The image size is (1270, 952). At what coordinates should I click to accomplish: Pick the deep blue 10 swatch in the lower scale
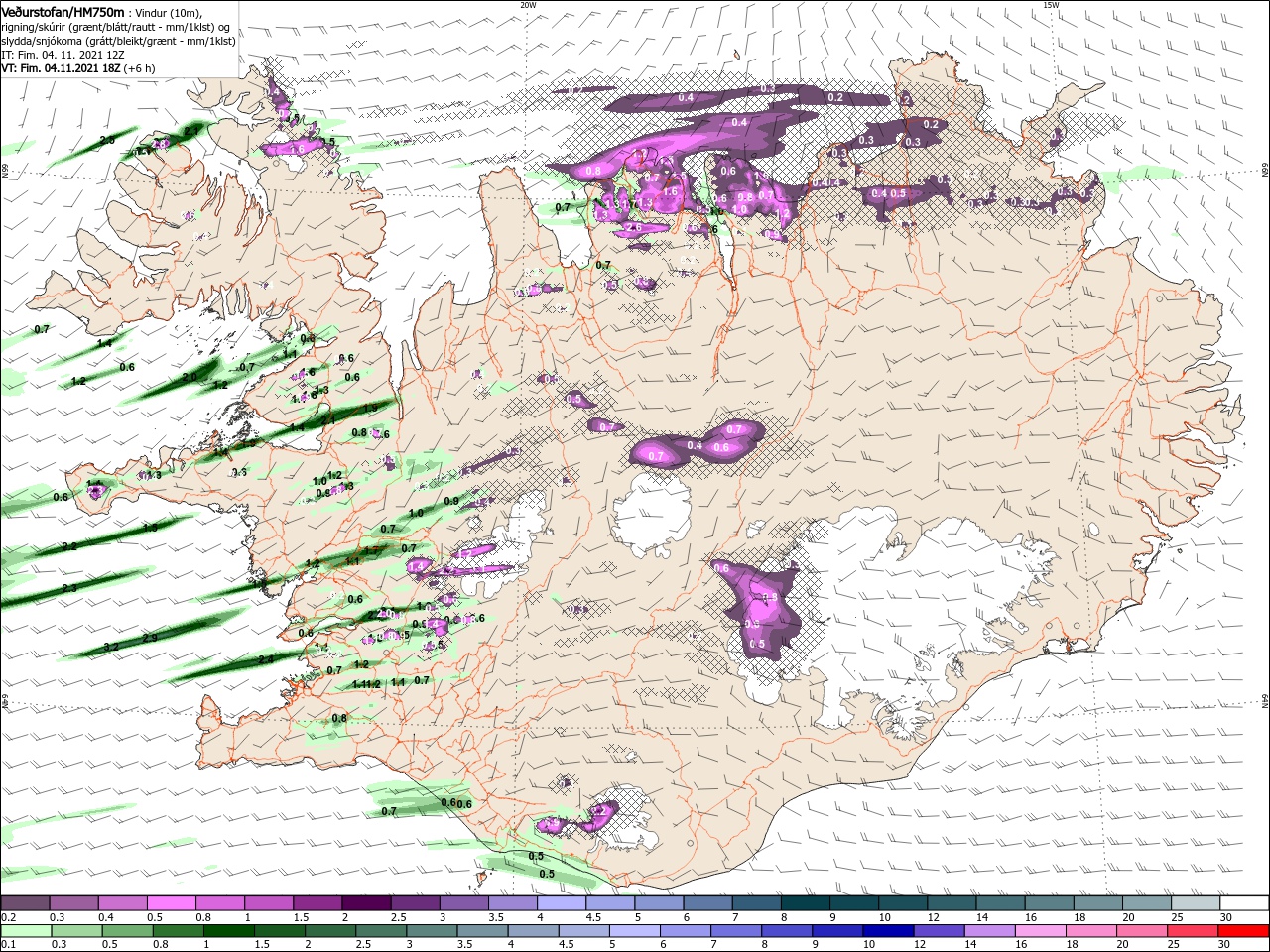coord(888,931)
